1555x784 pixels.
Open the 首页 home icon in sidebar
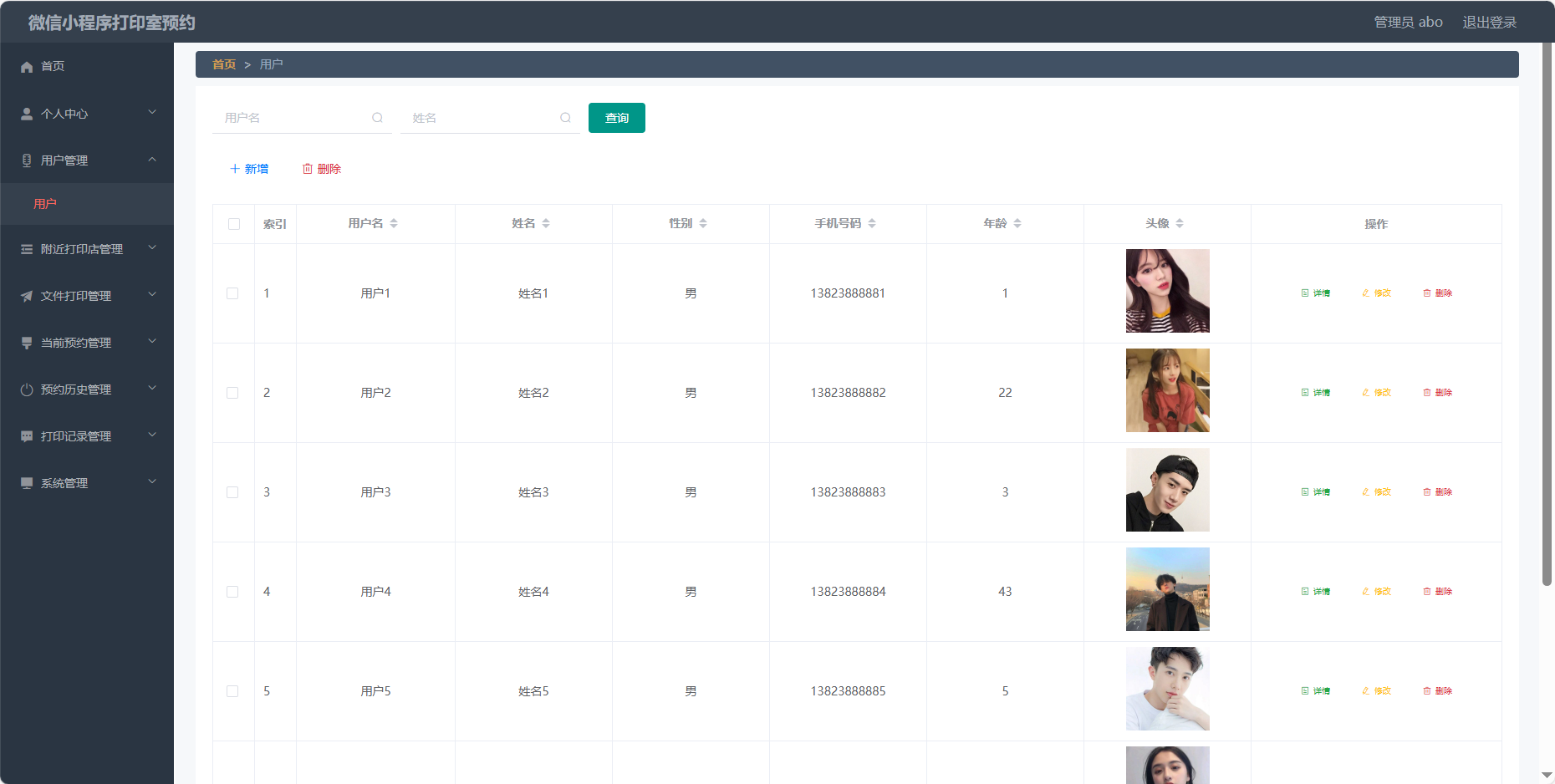27,67
